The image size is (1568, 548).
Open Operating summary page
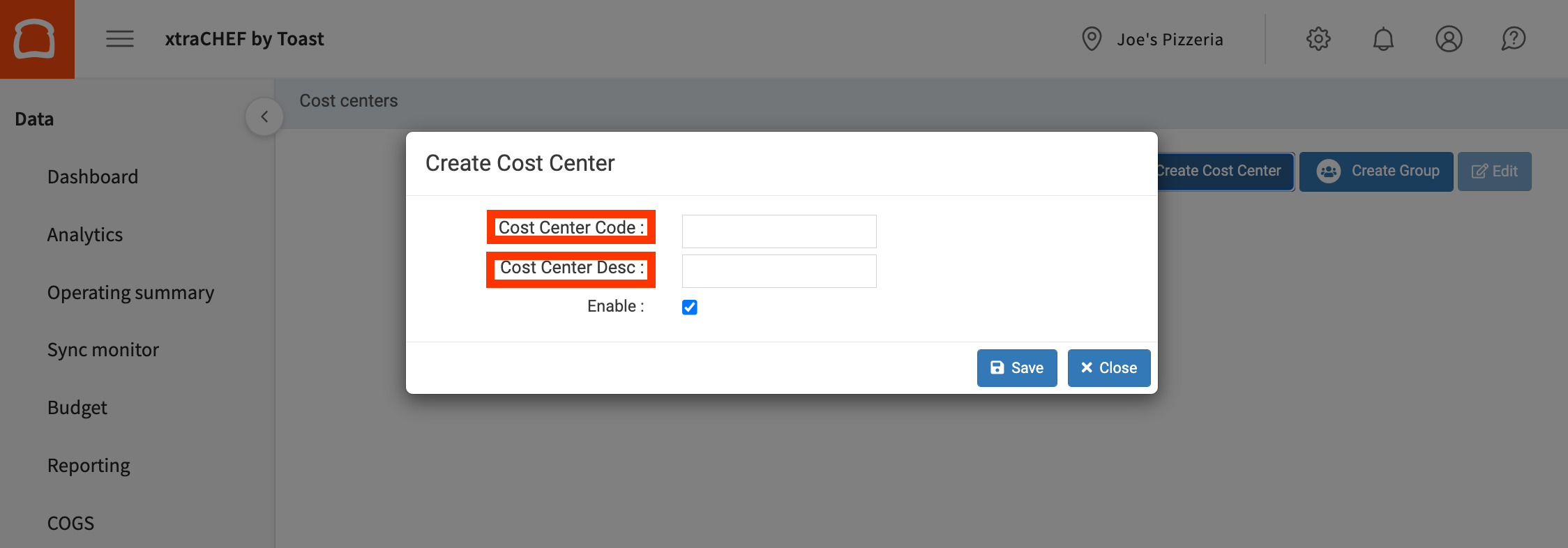(x=130, y=293)
